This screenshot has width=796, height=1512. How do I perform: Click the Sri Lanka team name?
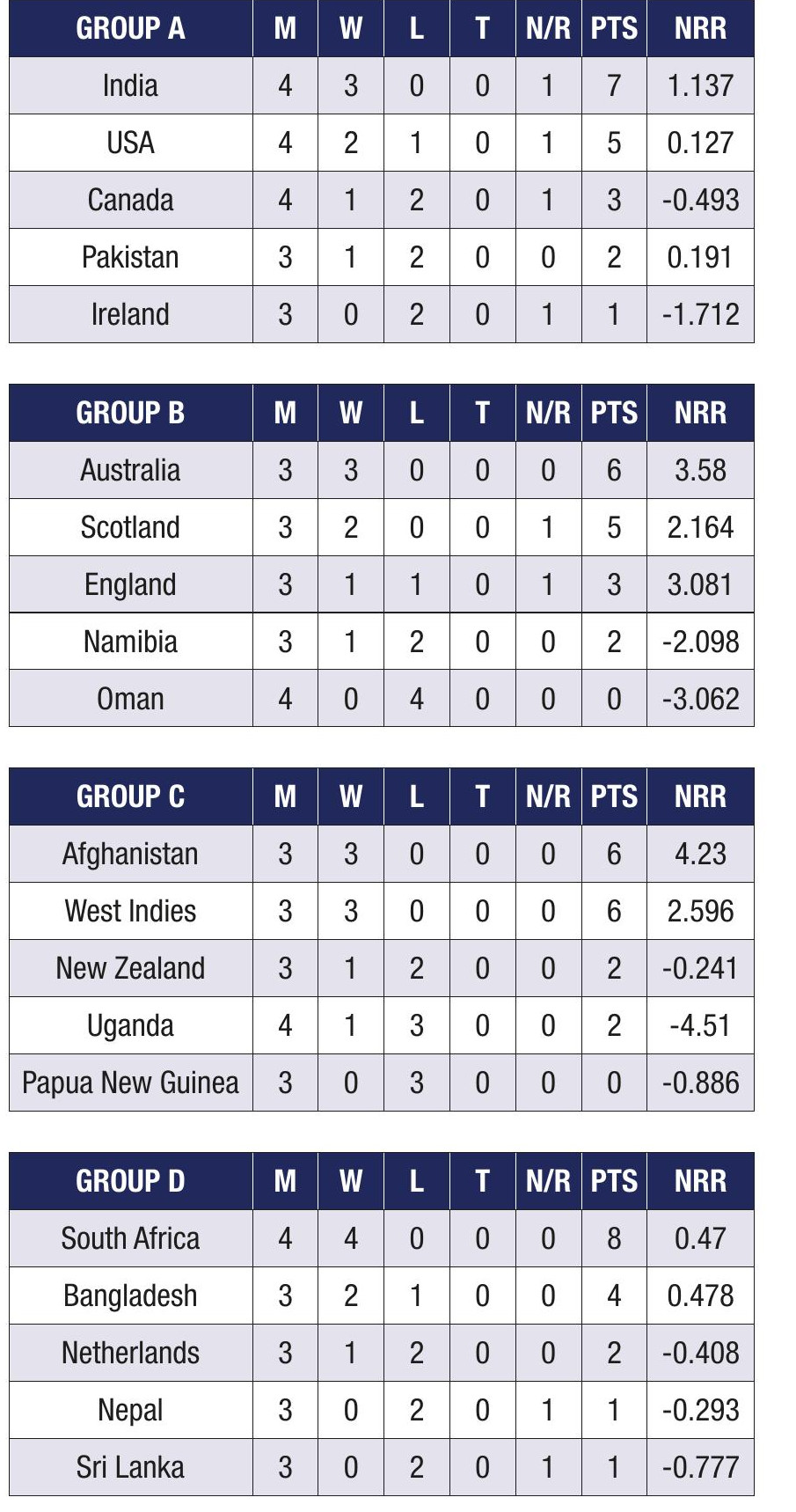point(130,1467)
